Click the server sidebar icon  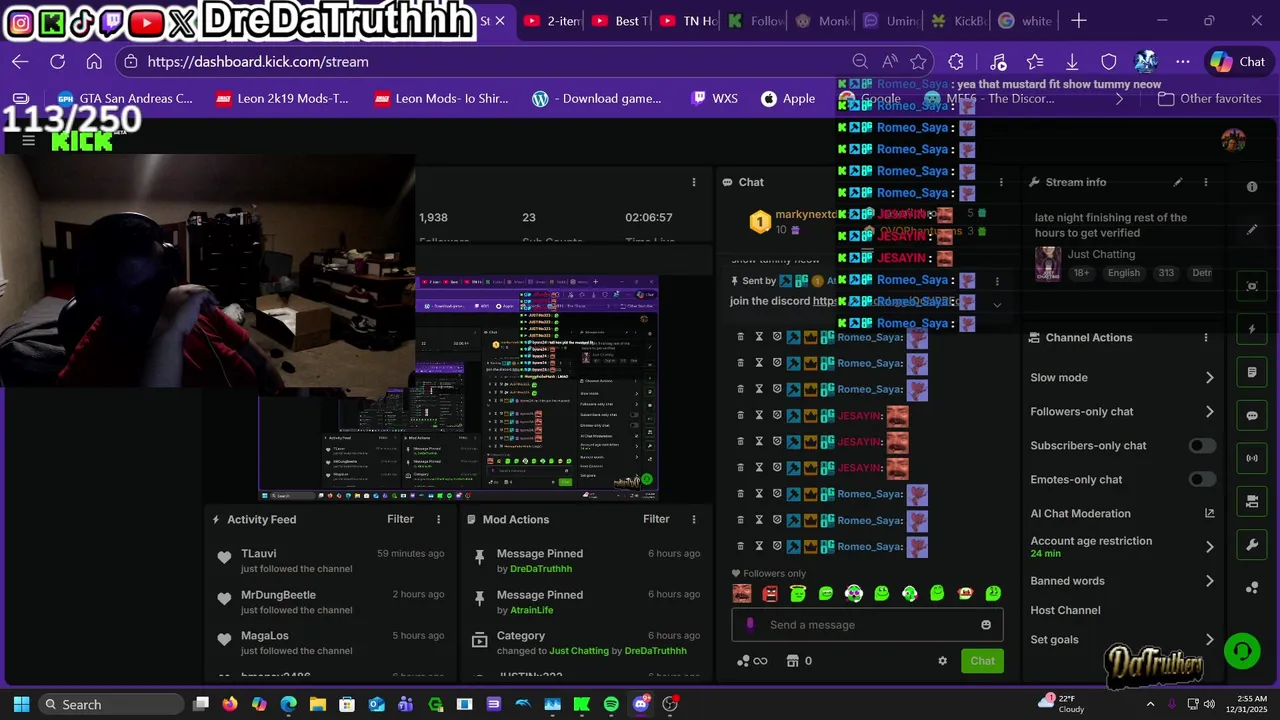click(1252, 501)
